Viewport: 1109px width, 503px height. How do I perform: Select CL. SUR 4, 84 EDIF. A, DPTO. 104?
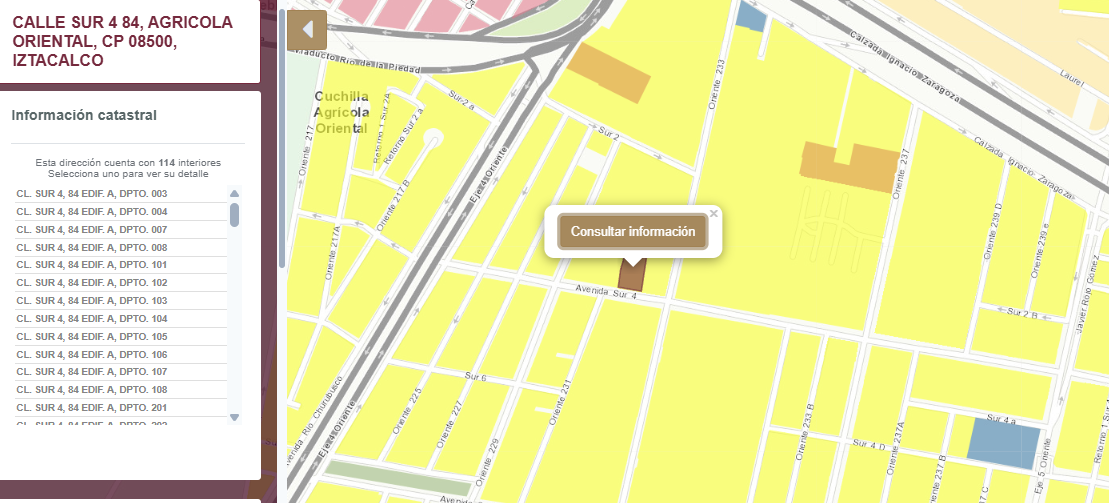(120, 318)
